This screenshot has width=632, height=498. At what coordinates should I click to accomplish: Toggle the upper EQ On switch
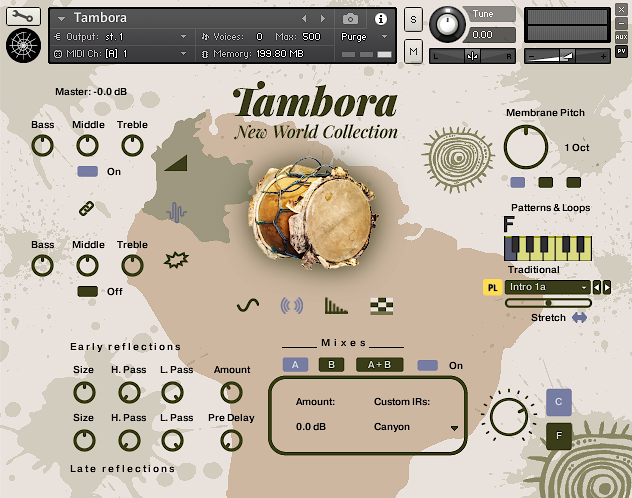click(x=87, y=172)
